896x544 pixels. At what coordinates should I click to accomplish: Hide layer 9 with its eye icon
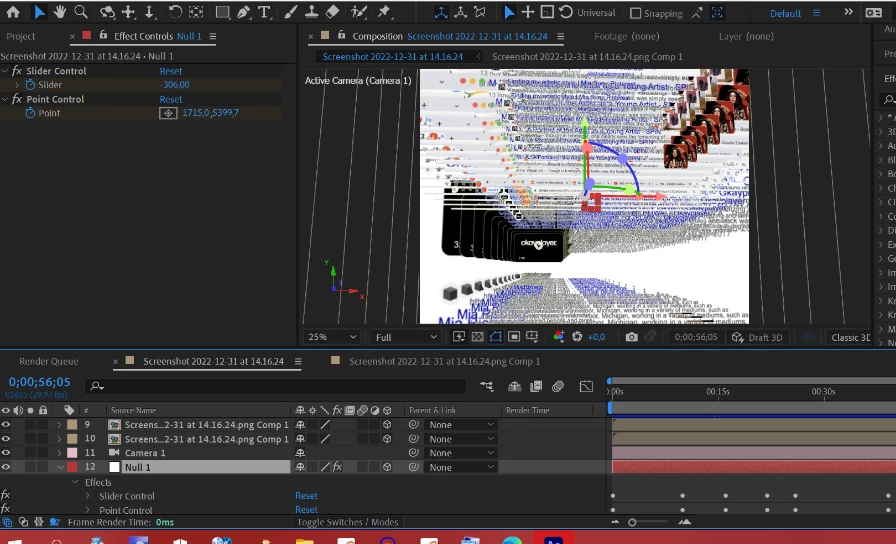click(6, 425)
